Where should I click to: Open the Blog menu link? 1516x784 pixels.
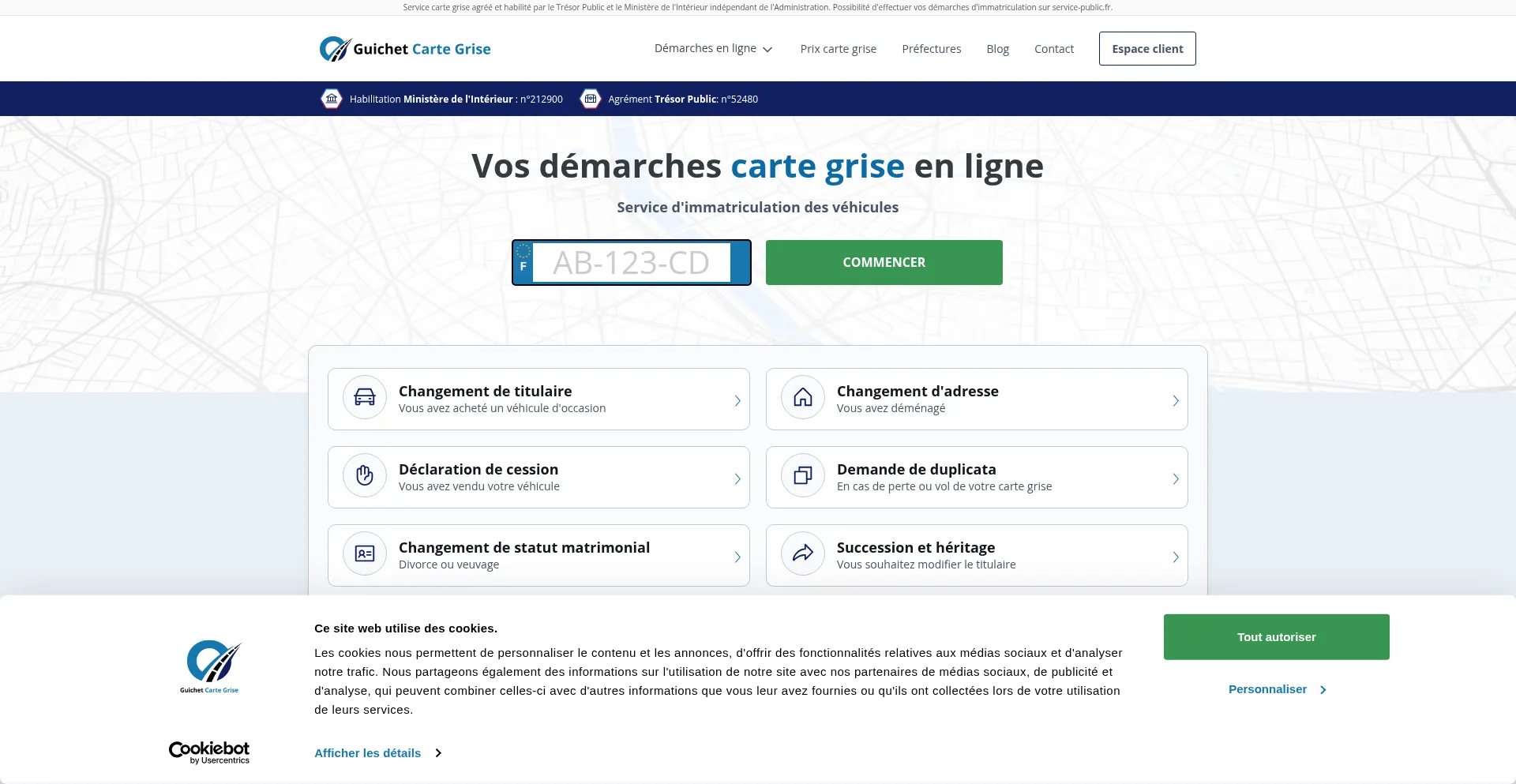pyautogui.click(x=997, y=49)
